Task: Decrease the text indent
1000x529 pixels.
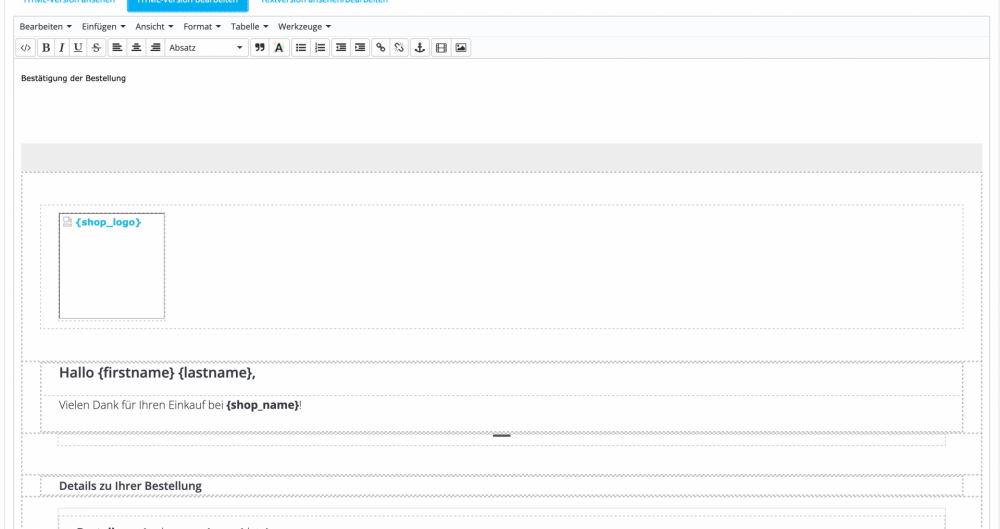Action: (341, 48)
